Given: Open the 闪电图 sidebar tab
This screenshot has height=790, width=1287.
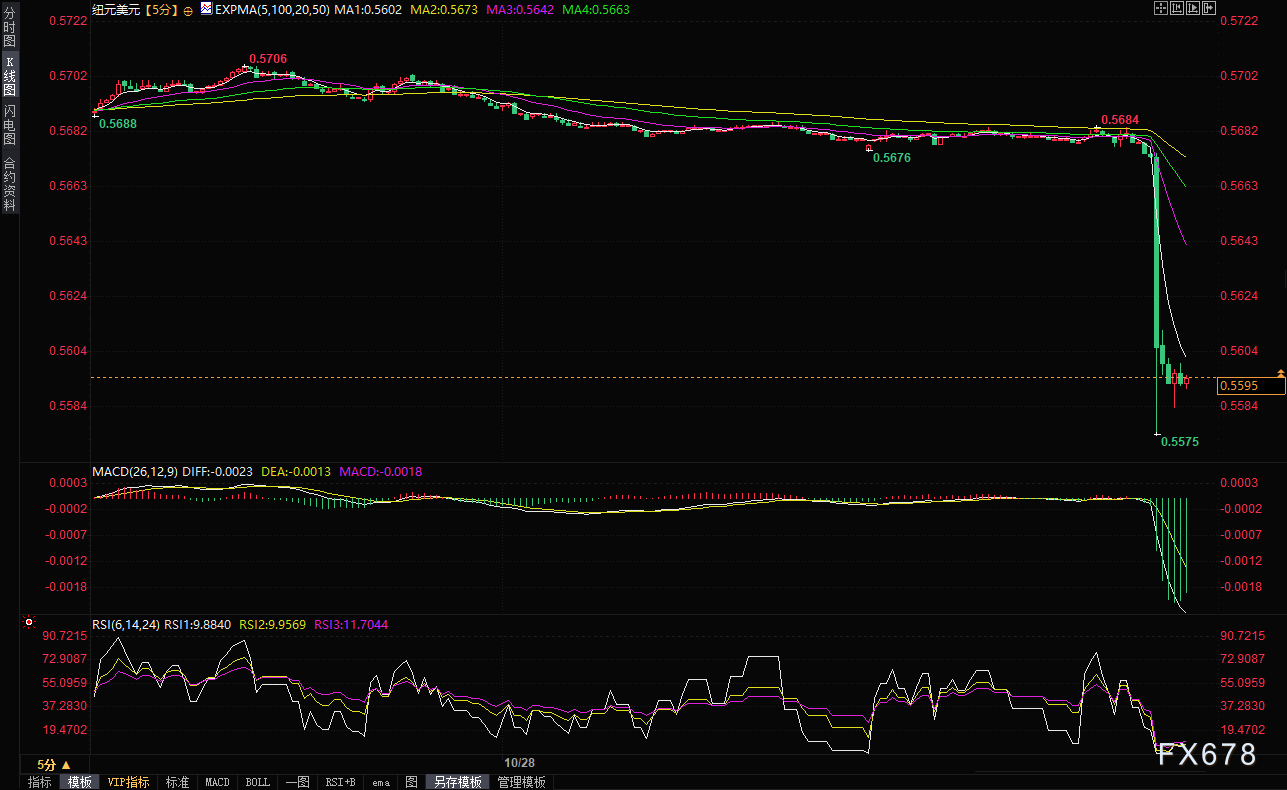Looking at the screenshot, I should pos(9,125).
